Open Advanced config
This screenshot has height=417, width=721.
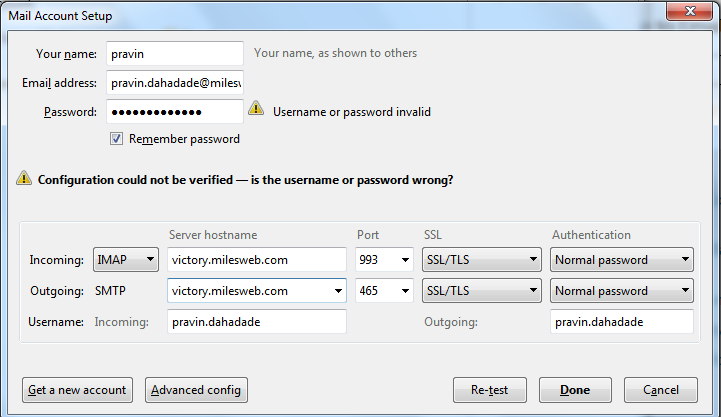coord(196,390)
